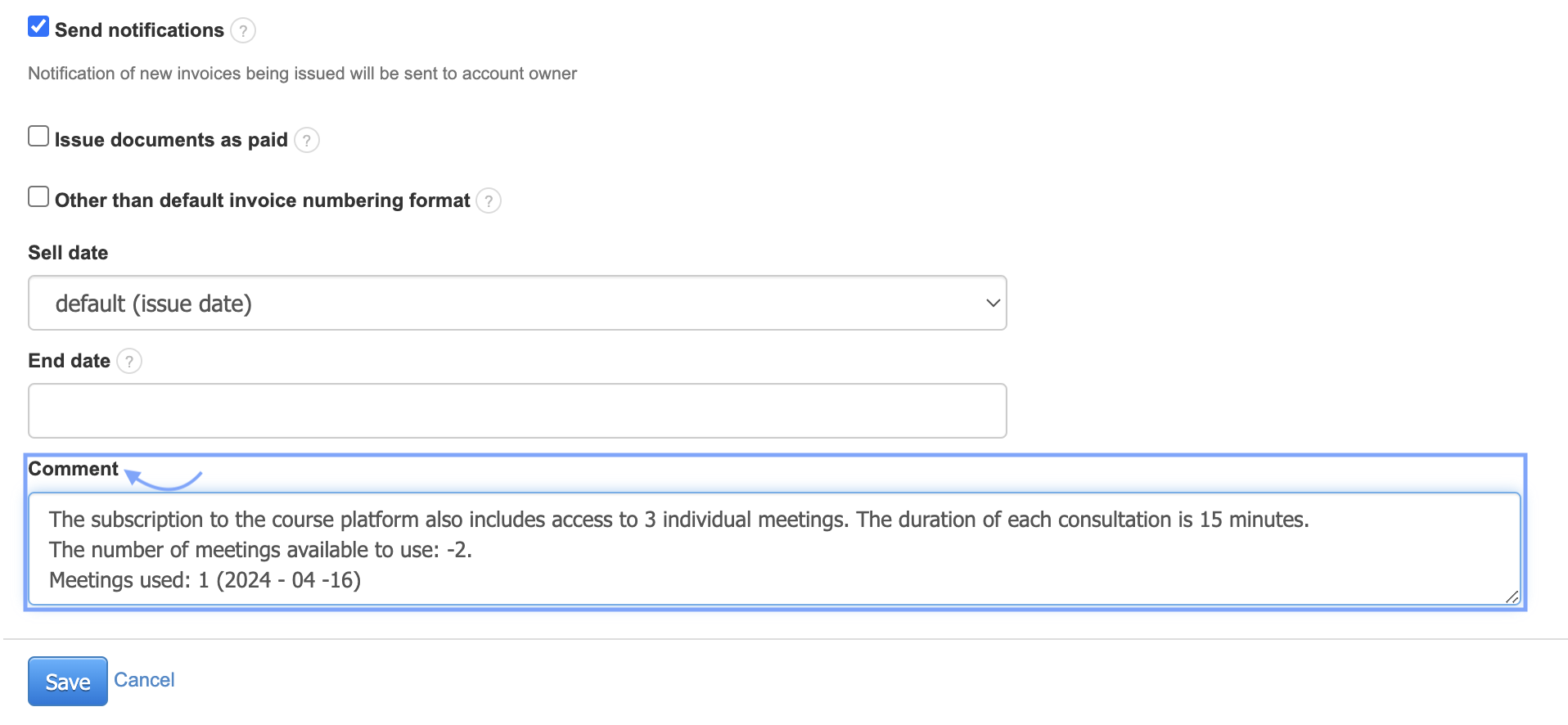Click the Send notifications label text

coord(139,31)
